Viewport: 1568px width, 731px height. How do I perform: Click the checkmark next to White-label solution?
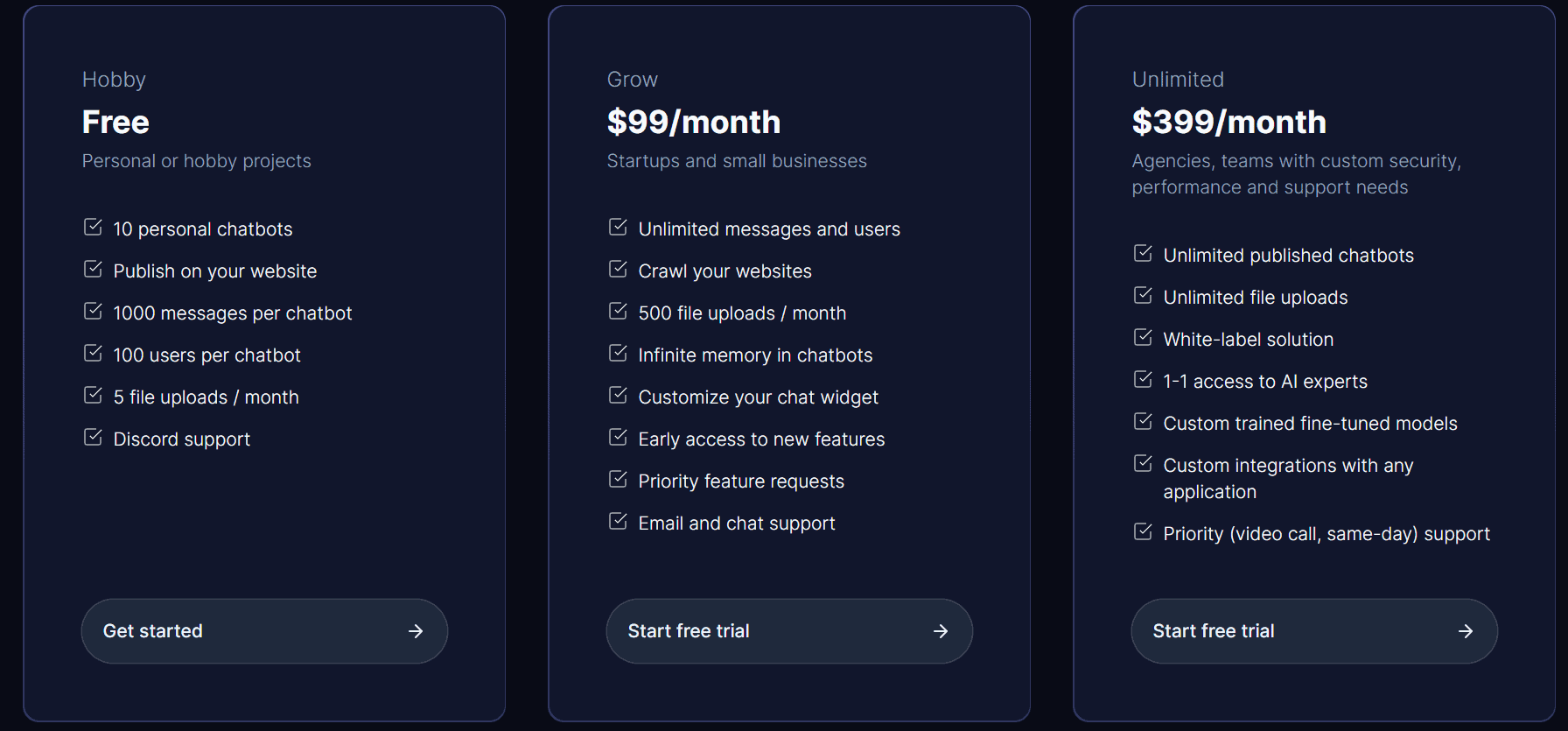[1143, 337]
